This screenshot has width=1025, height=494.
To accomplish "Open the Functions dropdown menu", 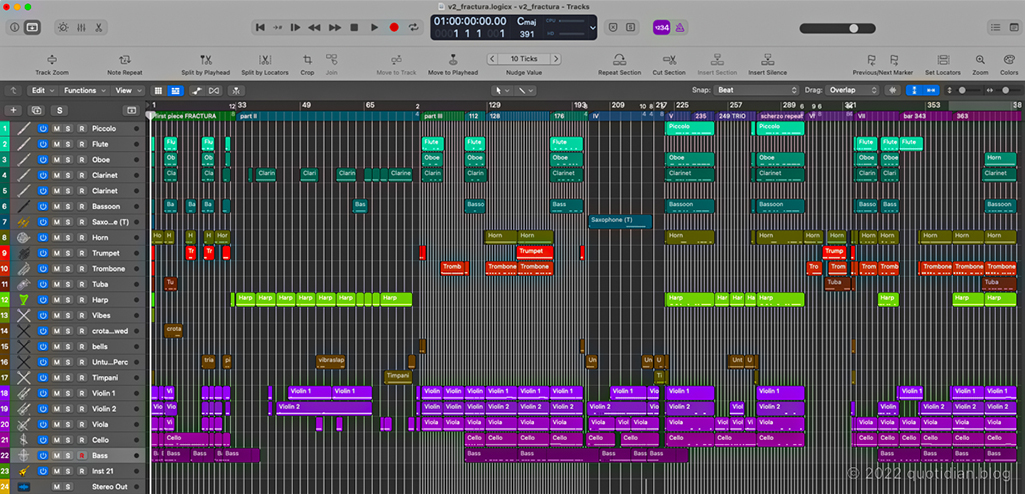I will click(83, 90).
